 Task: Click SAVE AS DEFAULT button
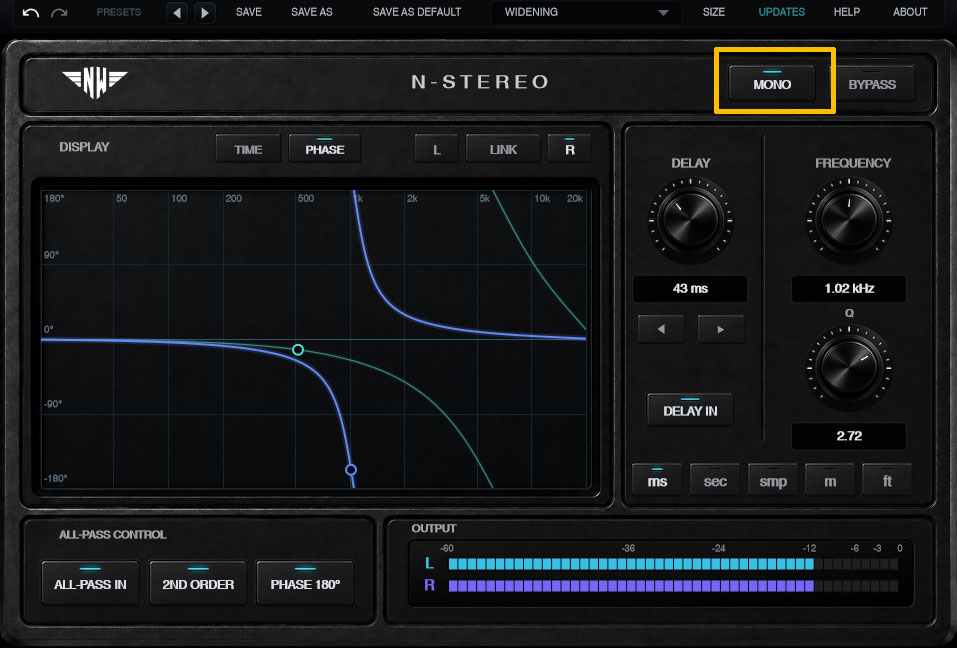[x=417, y=12]
